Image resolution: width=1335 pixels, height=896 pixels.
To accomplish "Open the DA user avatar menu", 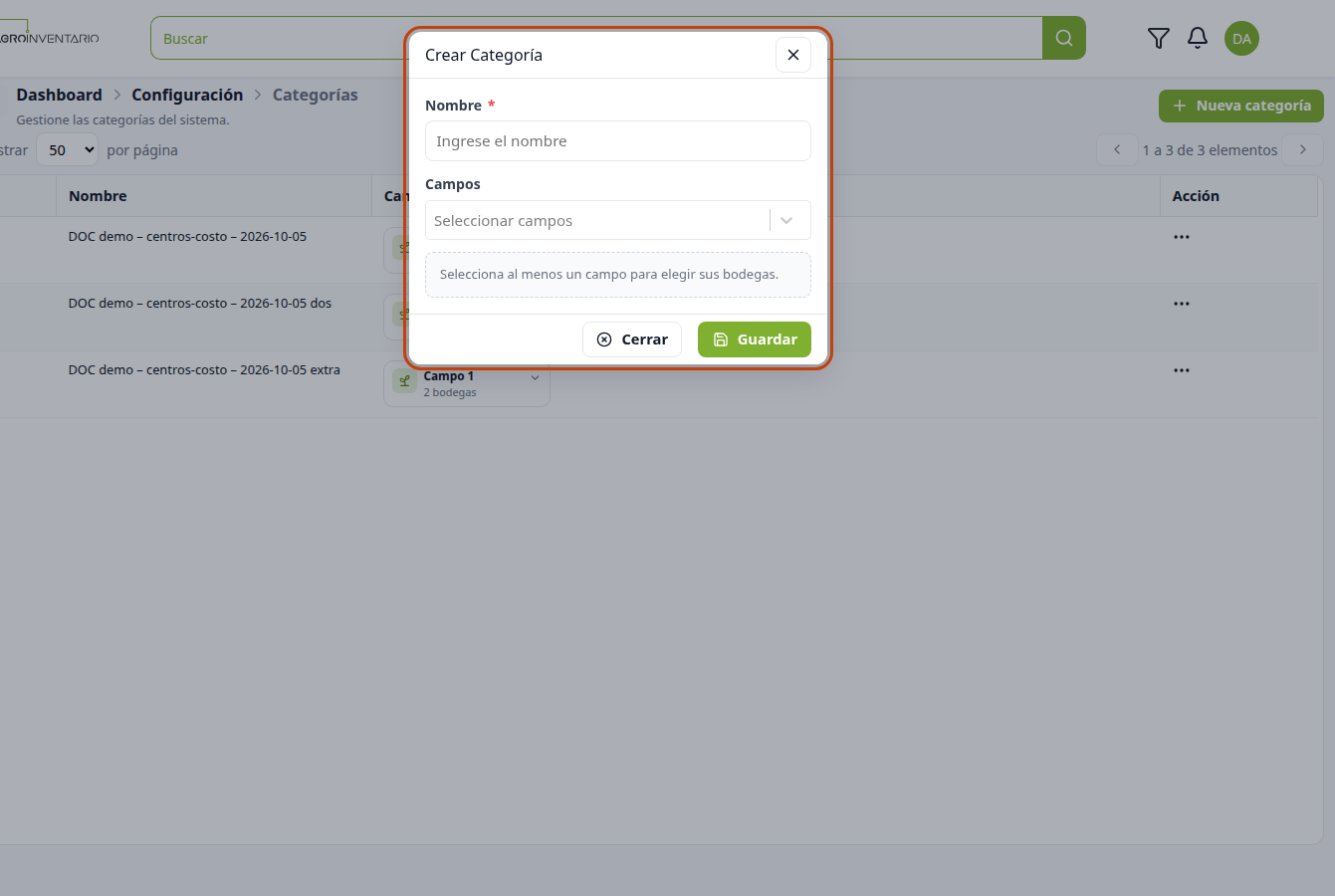I will pyautogui.click(x=1241, y=39).
